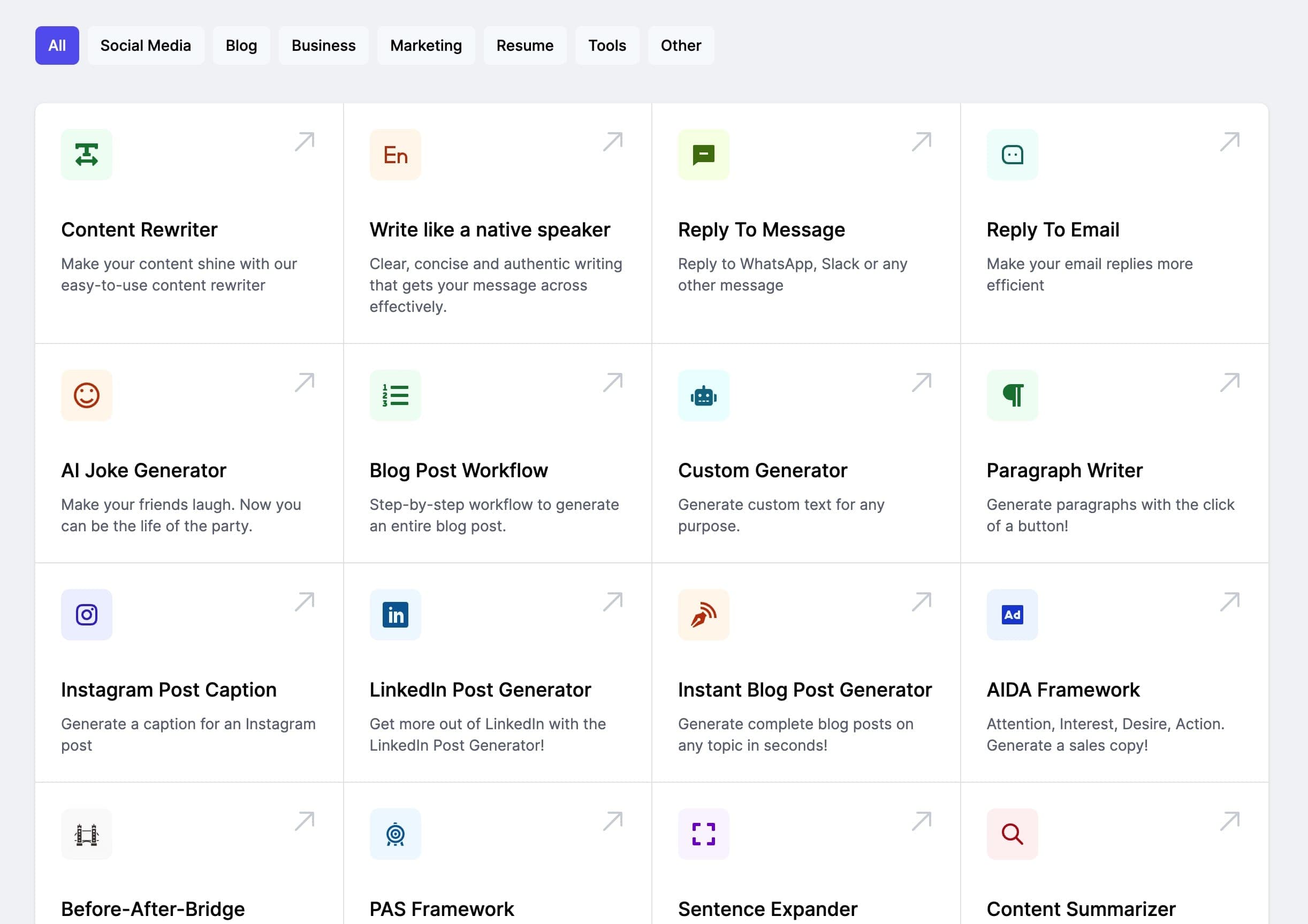Viewport: 1308px width, 924px height.
Task: Select the Instagram Post Caption icon
Action: click(87, 614)
